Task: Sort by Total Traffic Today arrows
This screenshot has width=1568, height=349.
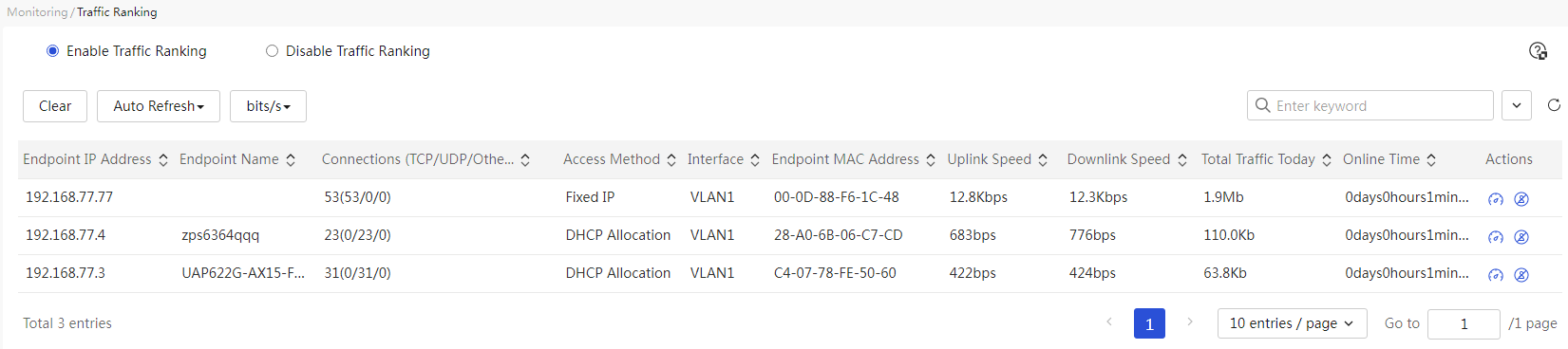Action: click(x=1327, y=160)
